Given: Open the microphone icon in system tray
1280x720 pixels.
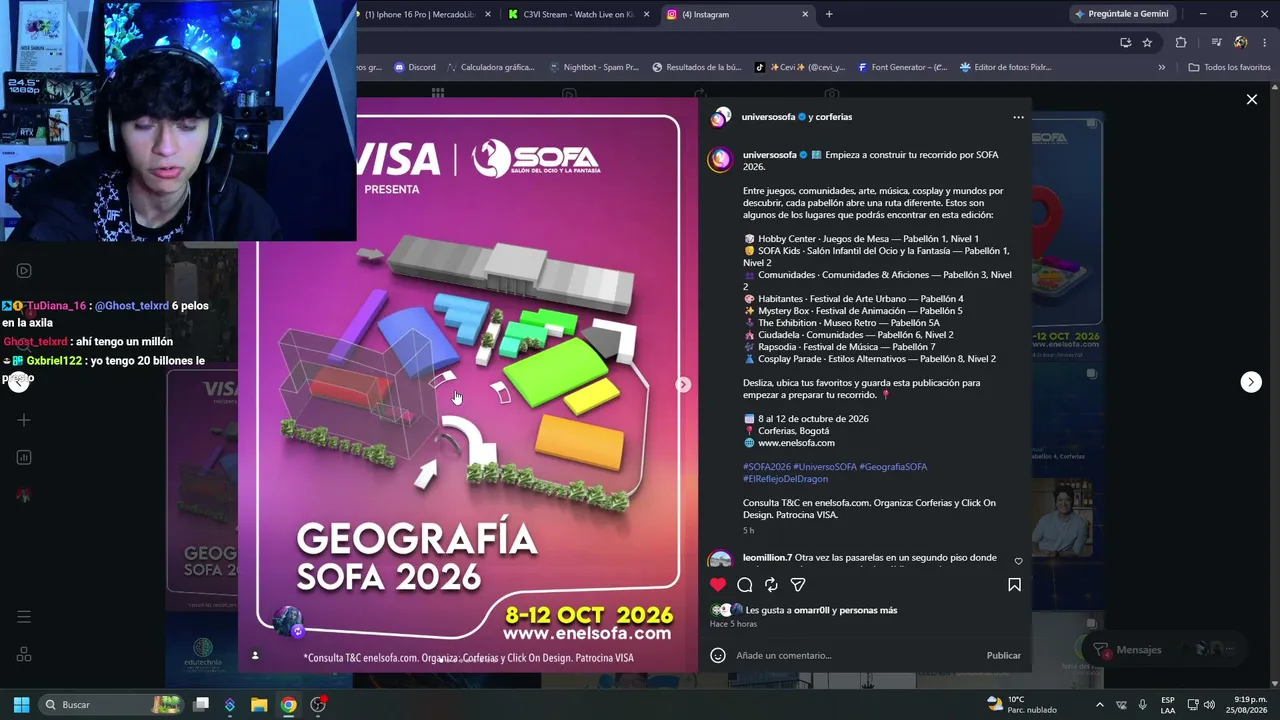Looking at the screenshot, I should click(x=1142, y=705).
